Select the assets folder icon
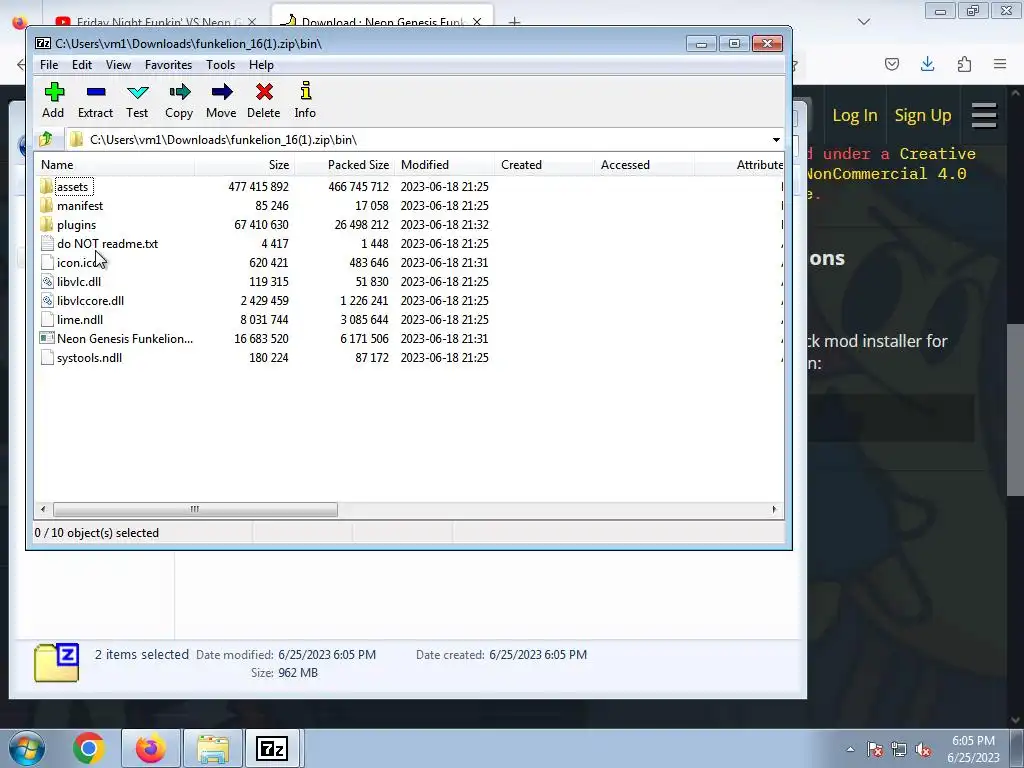1024x768 pixels. (46, 187)
